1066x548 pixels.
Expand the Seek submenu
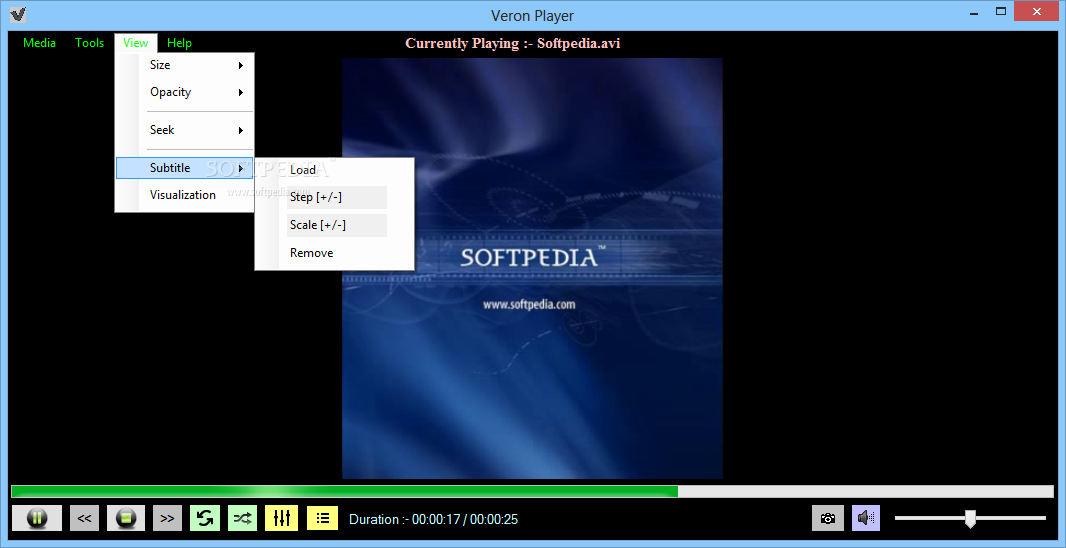point(184,130)
